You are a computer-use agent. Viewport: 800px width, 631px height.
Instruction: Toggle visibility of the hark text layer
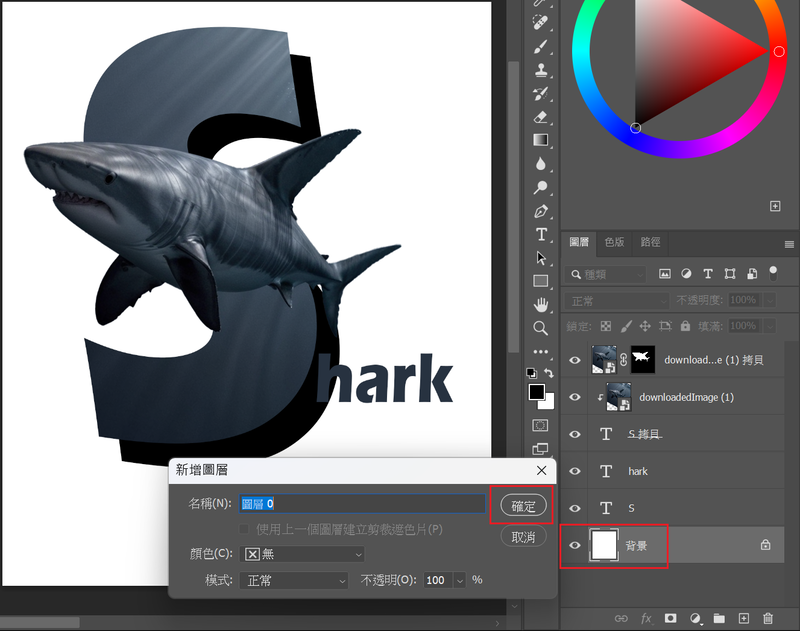[575, 471]
